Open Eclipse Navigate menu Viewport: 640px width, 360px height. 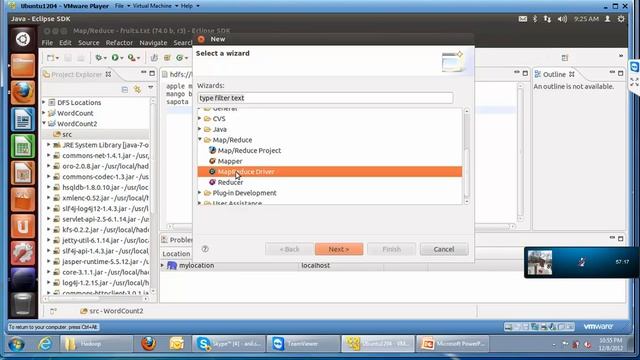click(153, 42)
